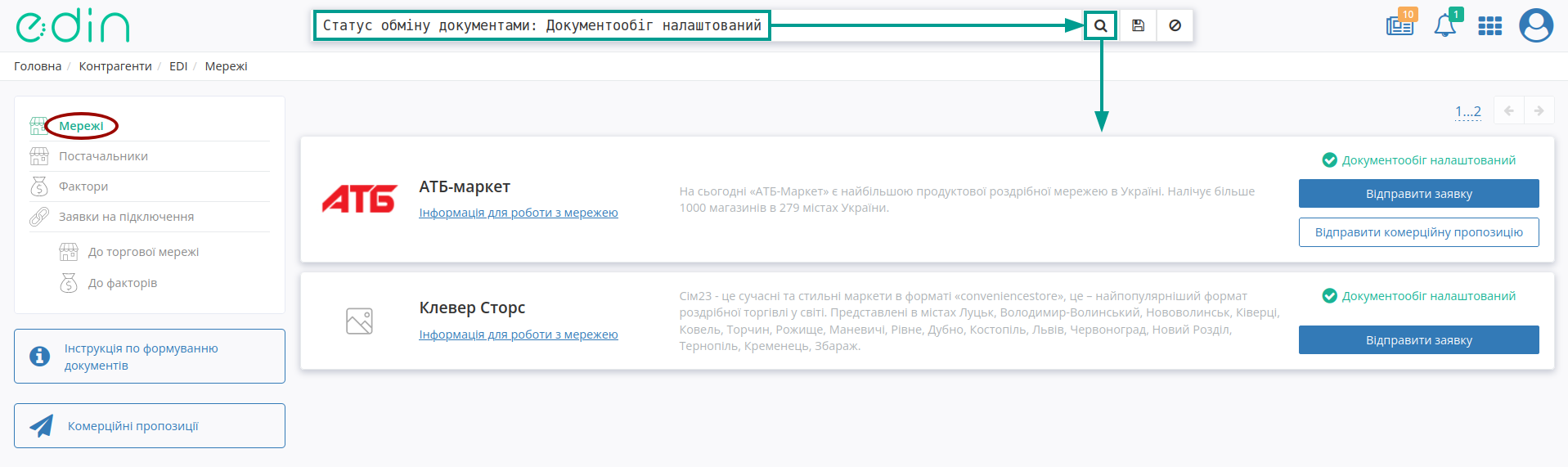Open the apps grid icon
This screenshot has height=467, width=1568.
pyautogui.click(x=1489, y=26)
